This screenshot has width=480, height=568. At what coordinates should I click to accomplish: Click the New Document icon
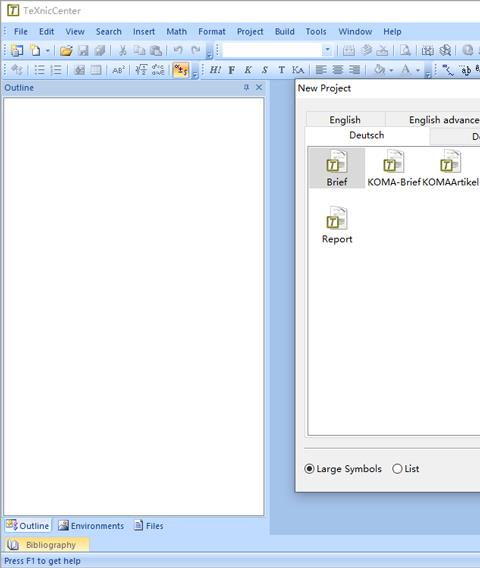pos(35,50)
